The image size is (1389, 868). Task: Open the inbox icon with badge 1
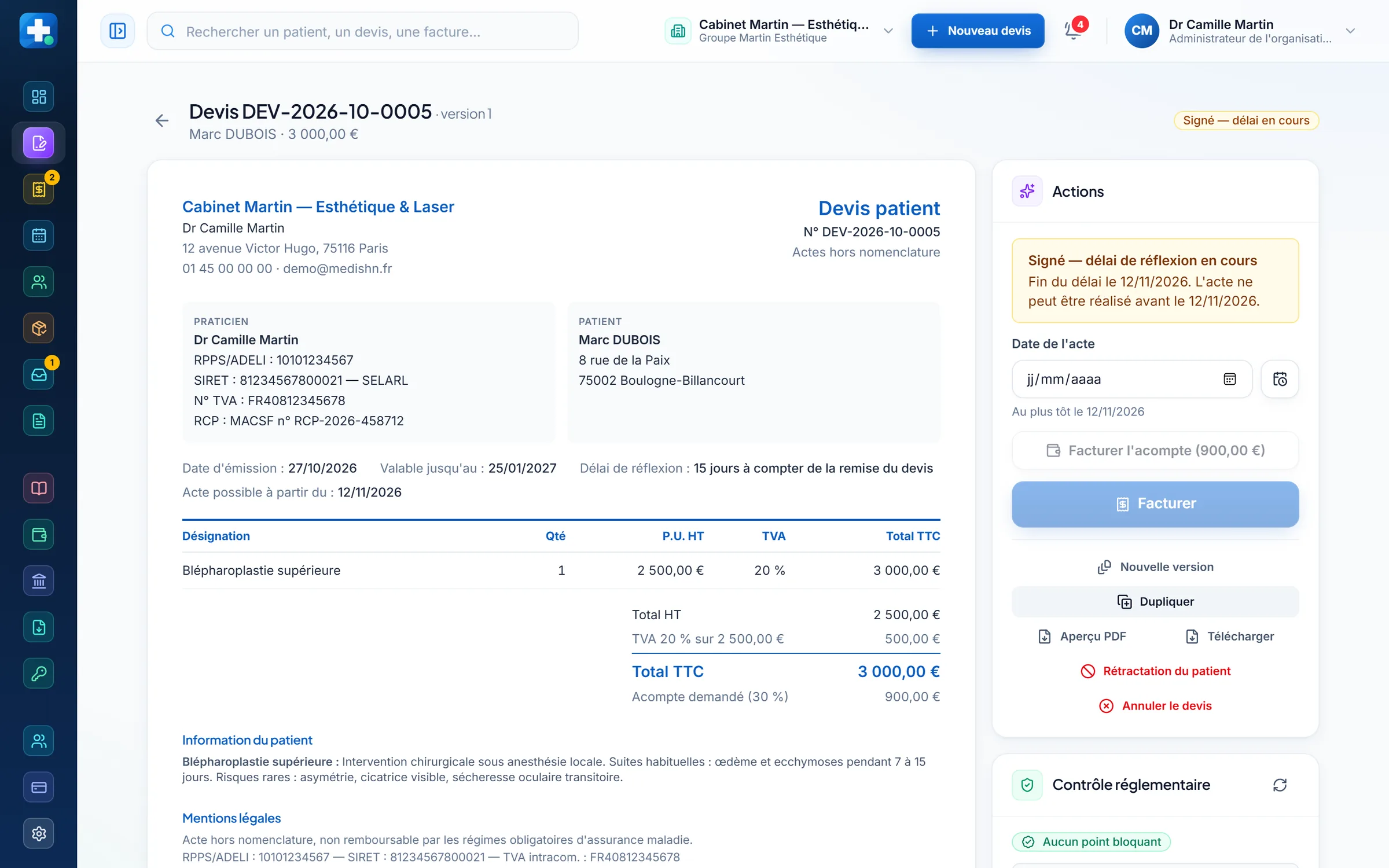pyautogui.click(x=39, y=374)
